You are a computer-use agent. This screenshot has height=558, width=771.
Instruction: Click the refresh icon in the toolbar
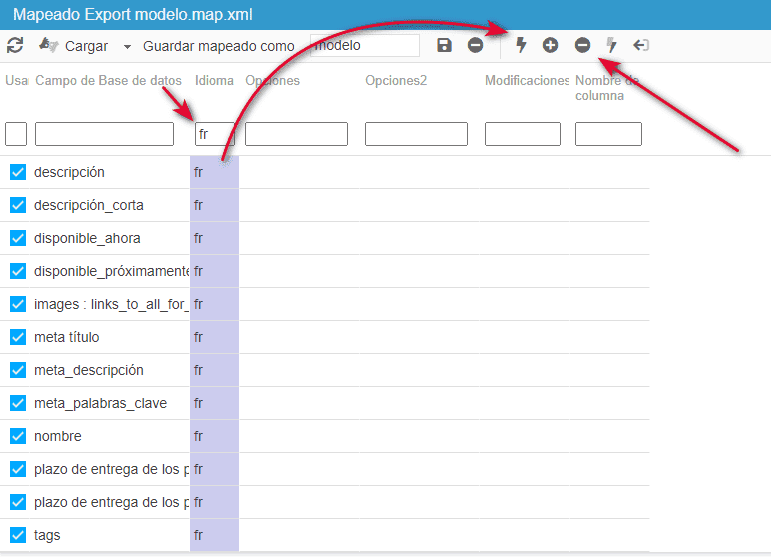15,45
